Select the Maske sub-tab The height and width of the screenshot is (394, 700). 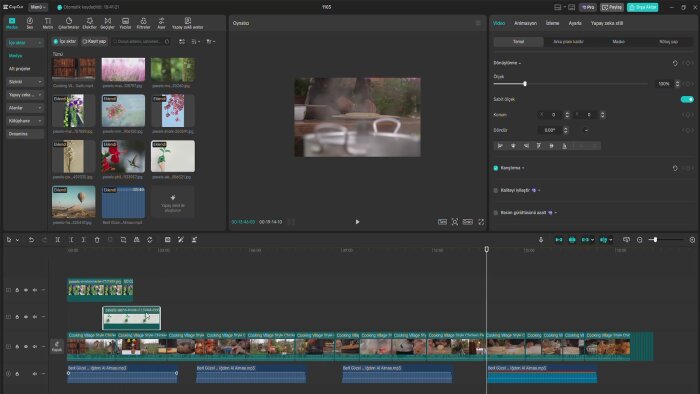point(618,41)
